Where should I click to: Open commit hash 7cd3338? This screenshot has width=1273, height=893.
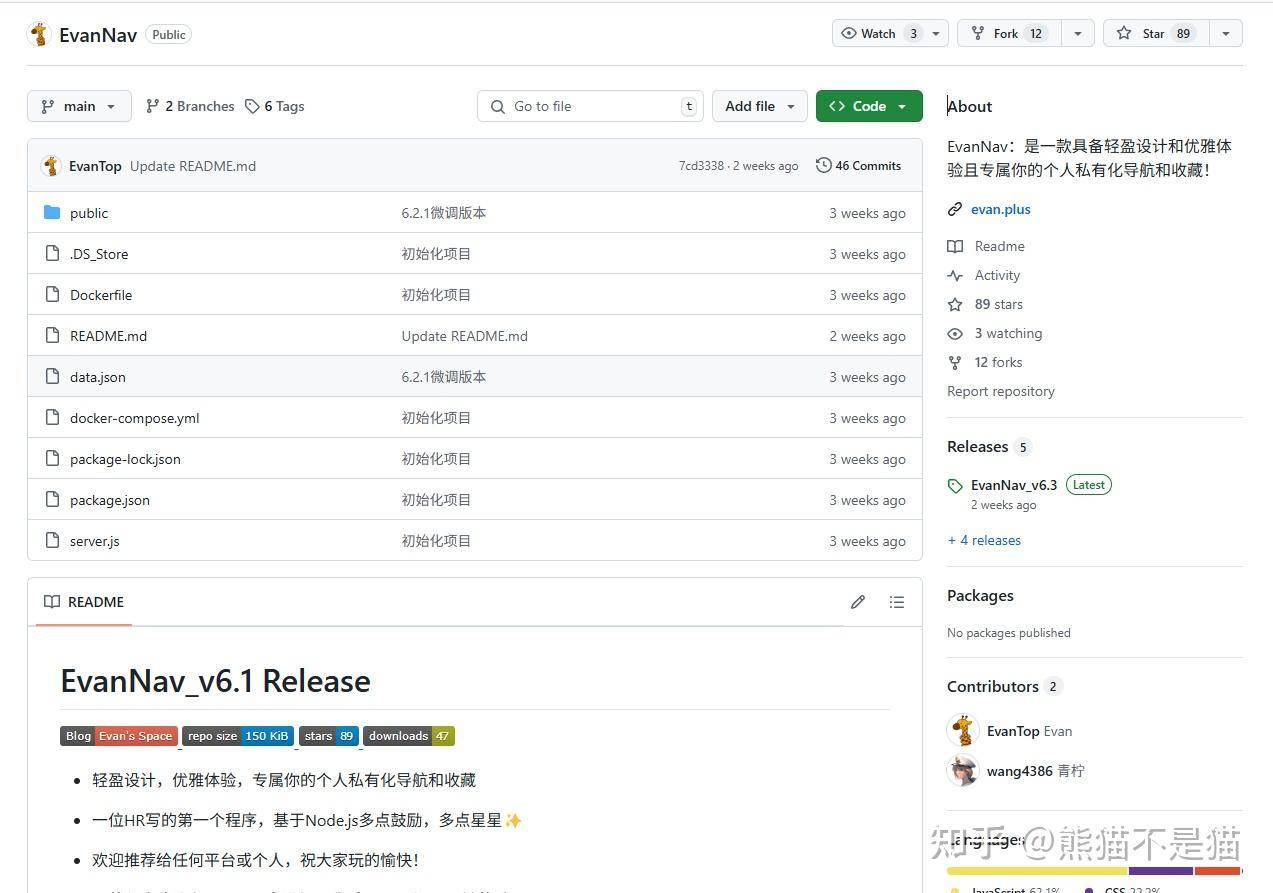tap(701, 166)
